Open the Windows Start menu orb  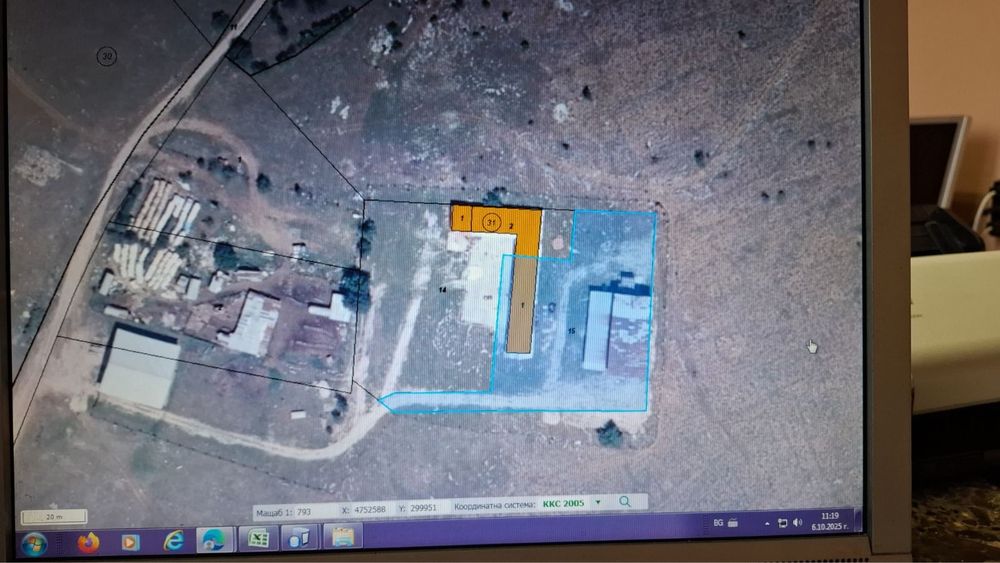(33, 544)
